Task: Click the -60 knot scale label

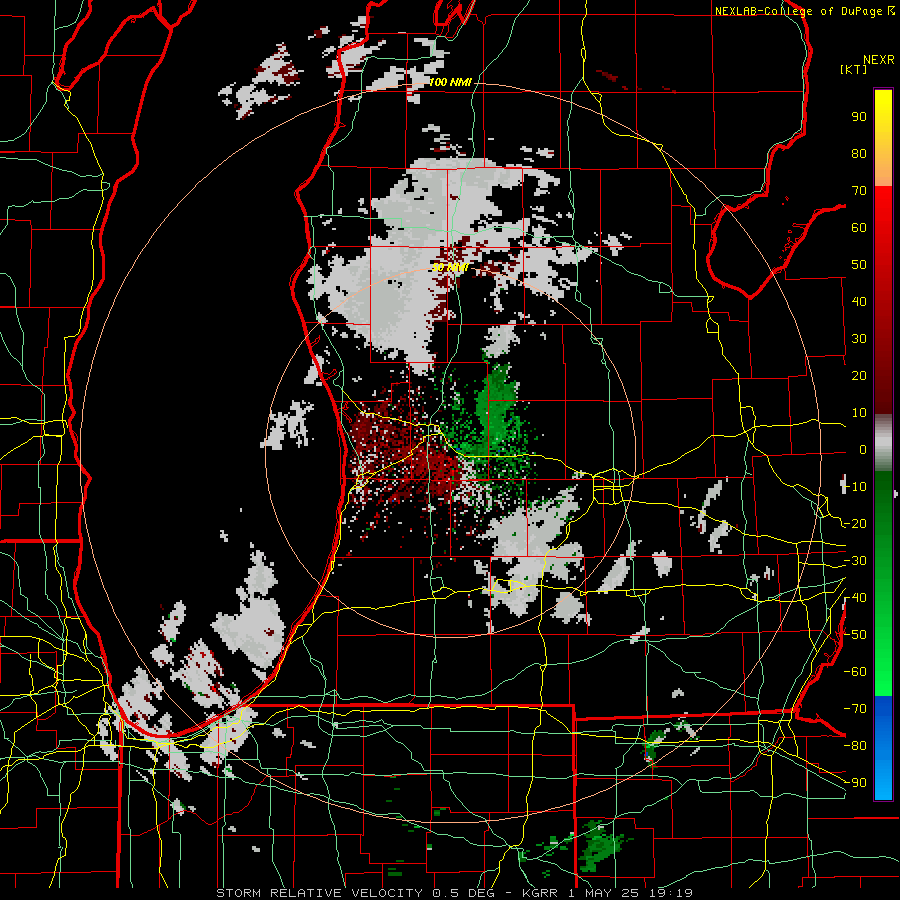Action: pyautogui.click(x=855, y=672)
